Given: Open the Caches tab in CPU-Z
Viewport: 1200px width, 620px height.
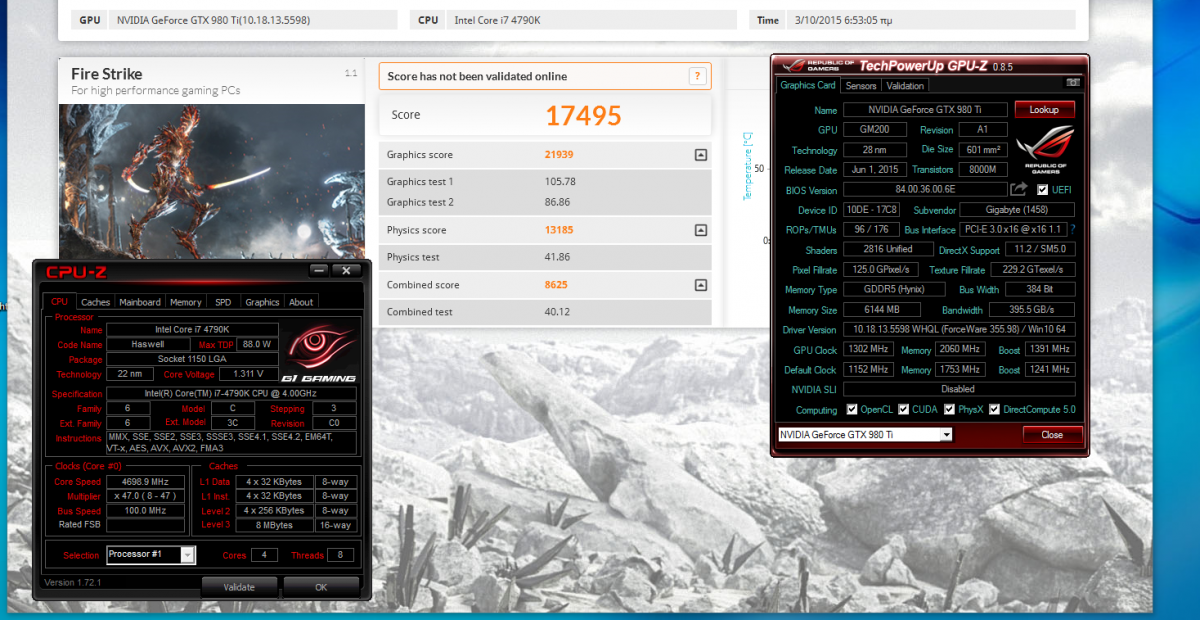Looking at the screenshot, I should coord(96,302).
